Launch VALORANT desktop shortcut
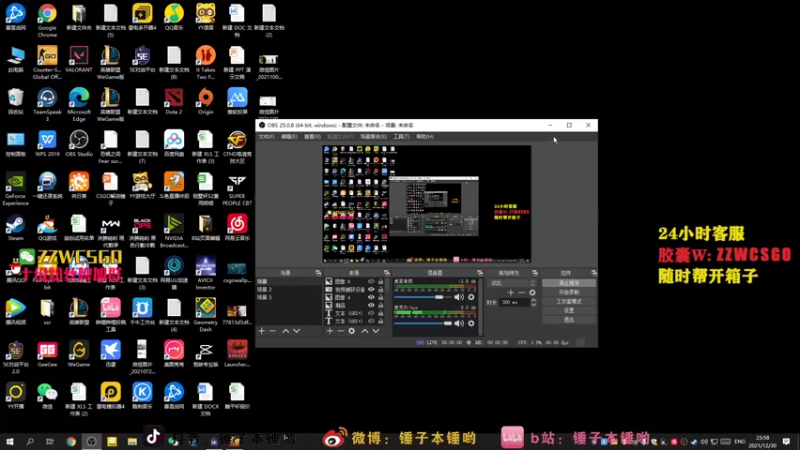The image size is (800, 450). click(79, 59)
